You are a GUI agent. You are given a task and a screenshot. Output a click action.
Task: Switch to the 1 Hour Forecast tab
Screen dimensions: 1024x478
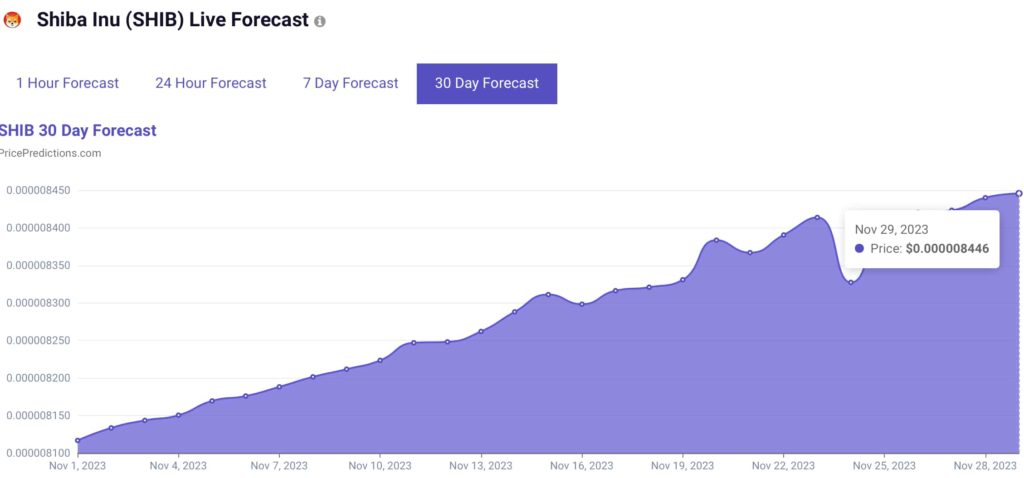coord(67,83)
